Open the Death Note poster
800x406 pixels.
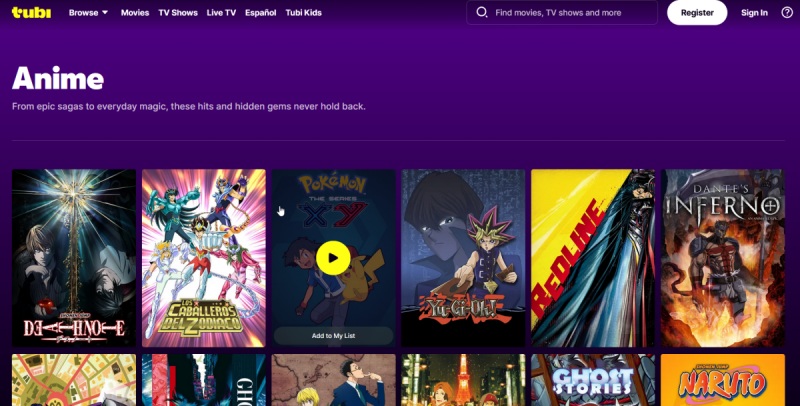[74, 258]
